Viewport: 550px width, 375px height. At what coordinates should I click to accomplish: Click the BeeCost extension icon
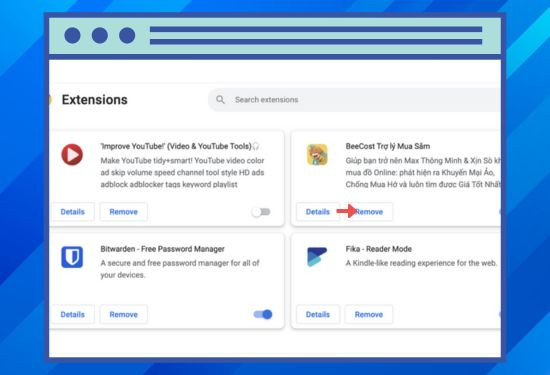(x=317, y=154)
